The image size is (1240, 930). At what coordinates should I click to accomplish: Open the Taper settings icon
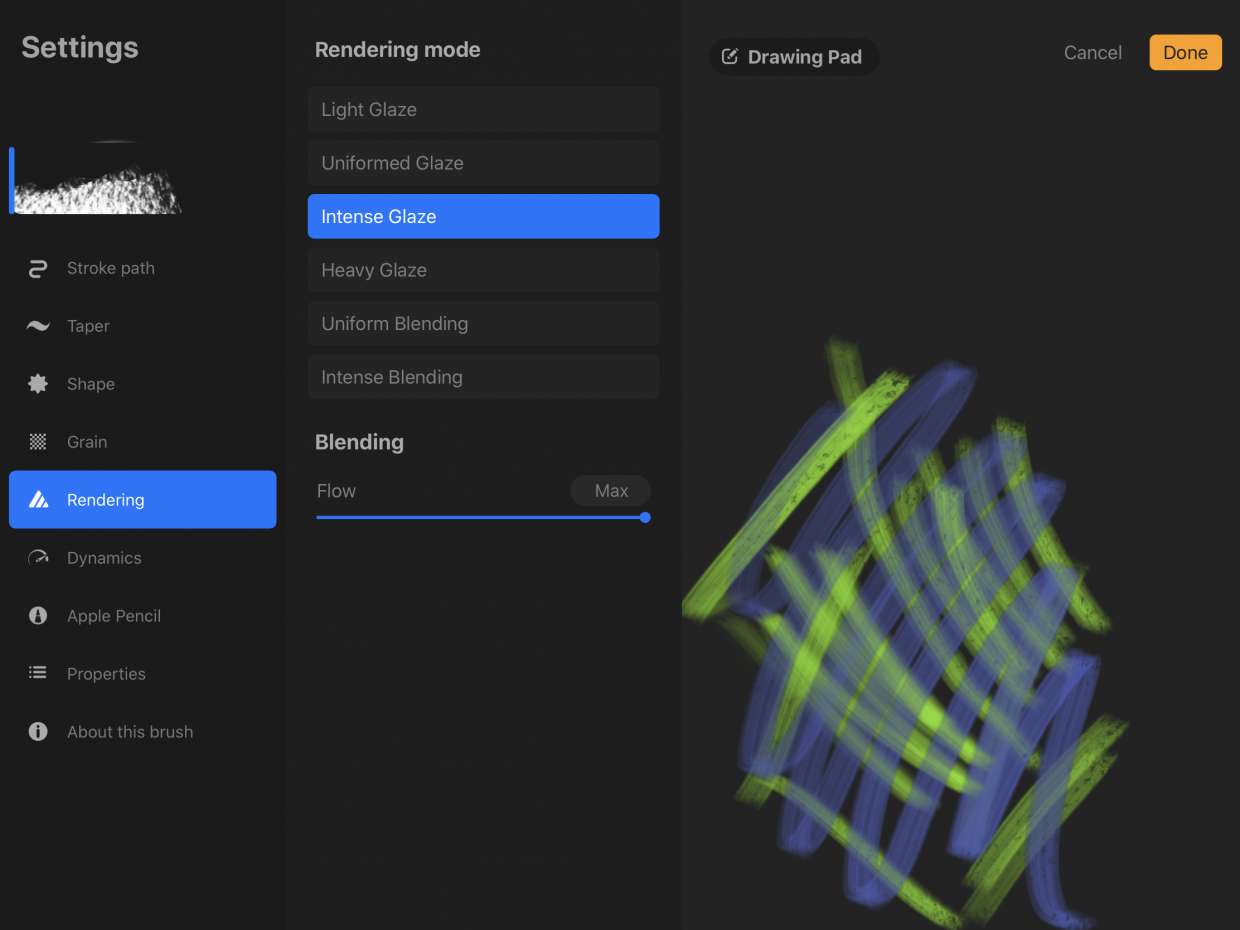[37, 326]
